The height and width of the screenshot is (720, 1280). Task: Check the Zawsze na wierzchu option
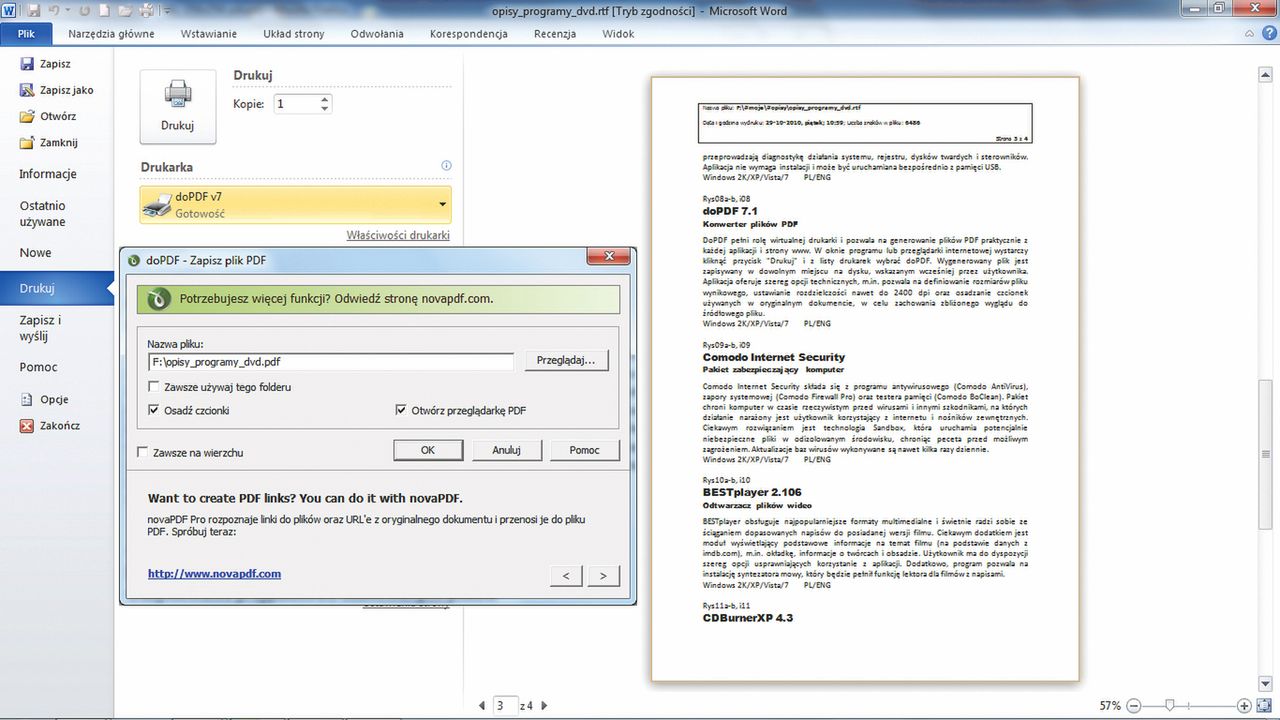click(x=143, y=452)
